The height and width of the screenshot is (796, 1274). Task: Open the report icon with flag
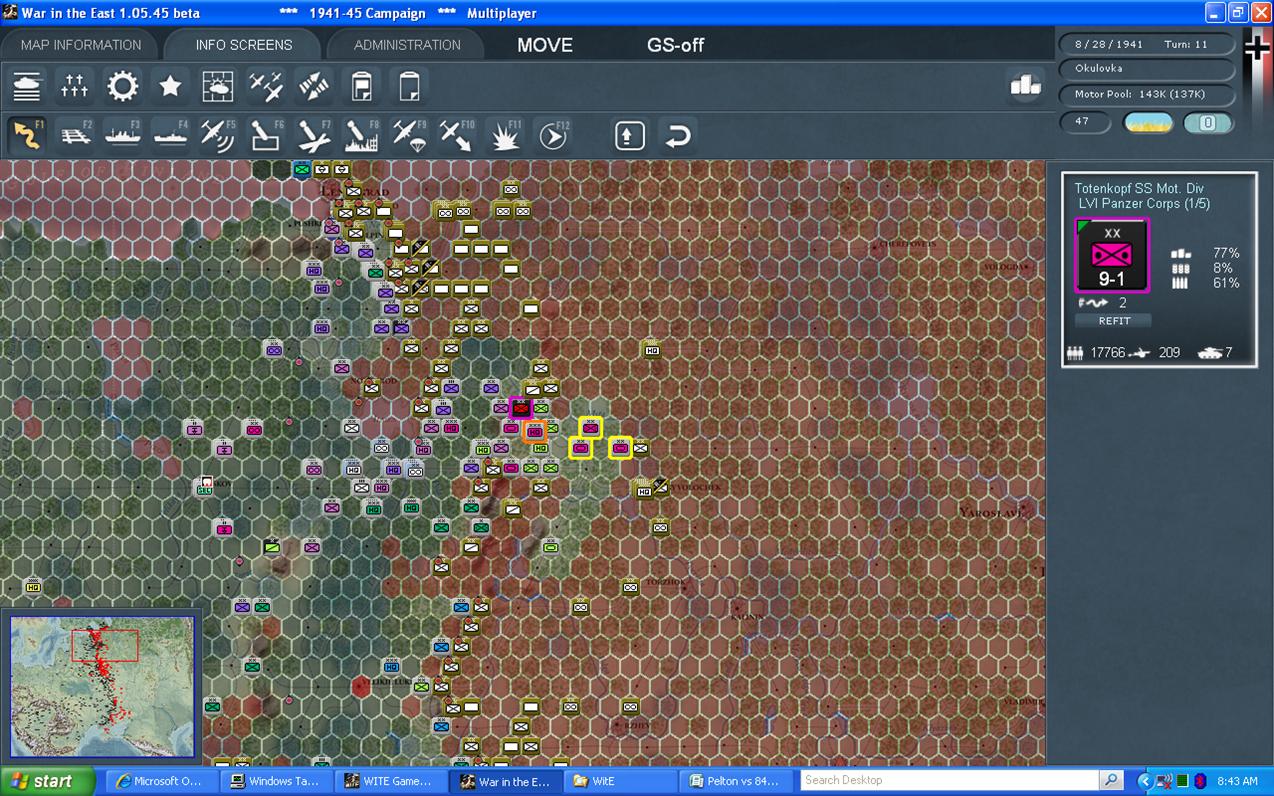point(362,86)
